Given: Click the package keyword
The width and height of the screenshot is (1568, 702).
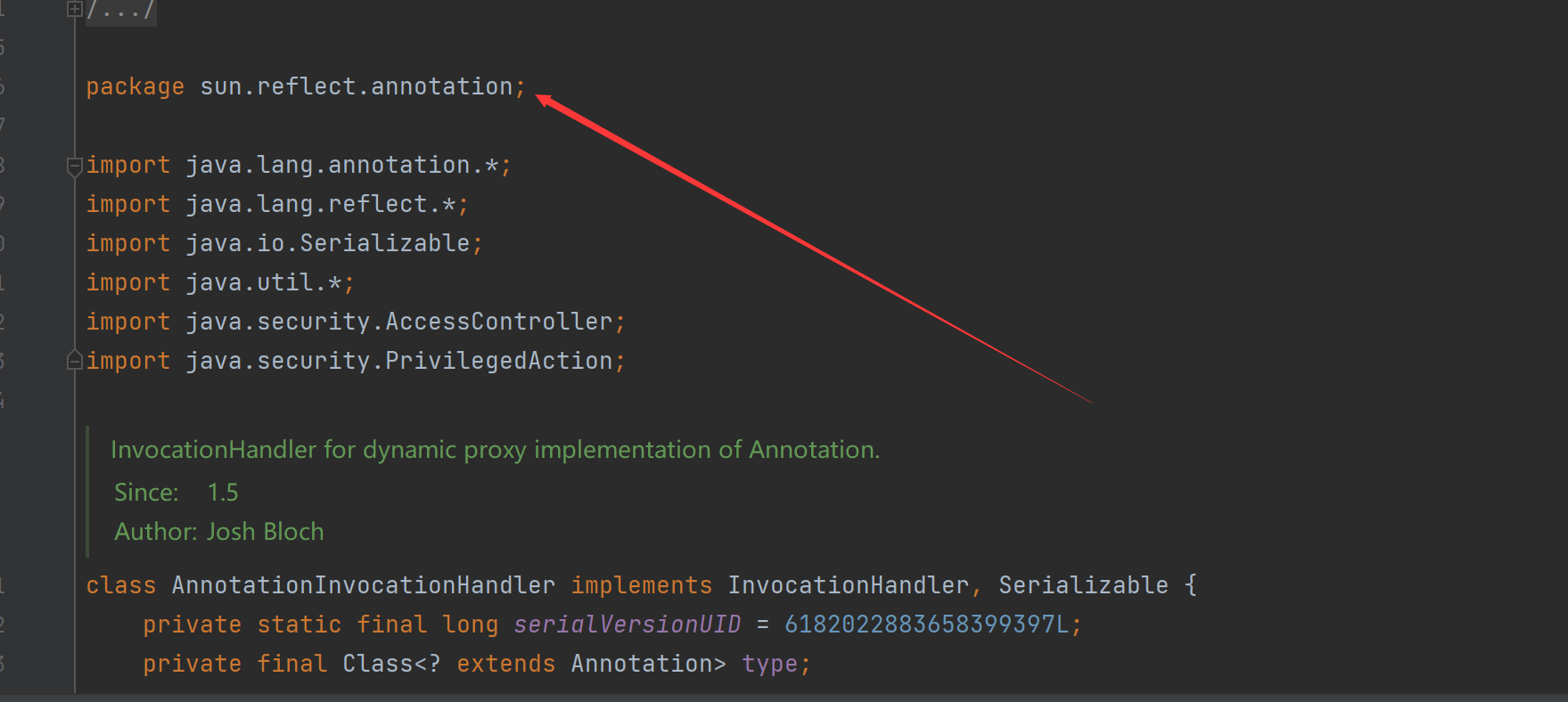Looking at the screenshot, I should [x=135, y=86].
